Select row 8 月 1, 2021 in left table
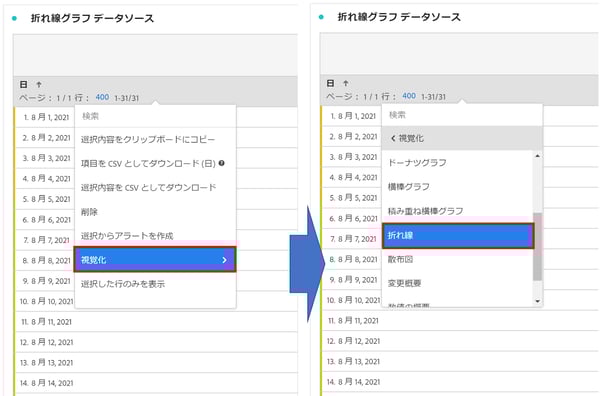Screen dimensions: 602x396 [x=46, y=117]
